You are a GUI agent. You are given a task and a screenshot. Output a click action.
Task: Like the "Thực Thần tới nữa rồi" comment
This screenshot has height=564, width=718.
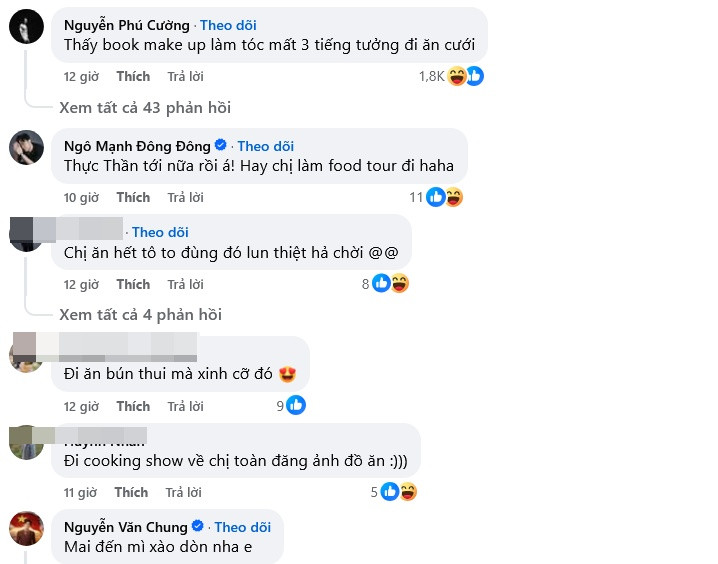click(132, 197)
